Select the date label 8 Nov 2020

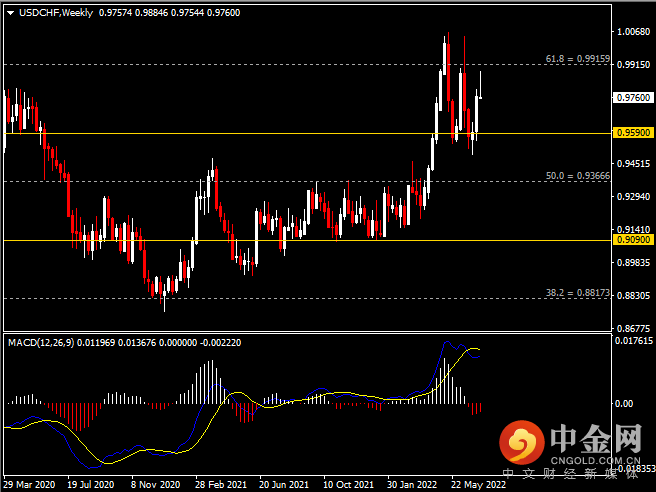click(155, 484)
